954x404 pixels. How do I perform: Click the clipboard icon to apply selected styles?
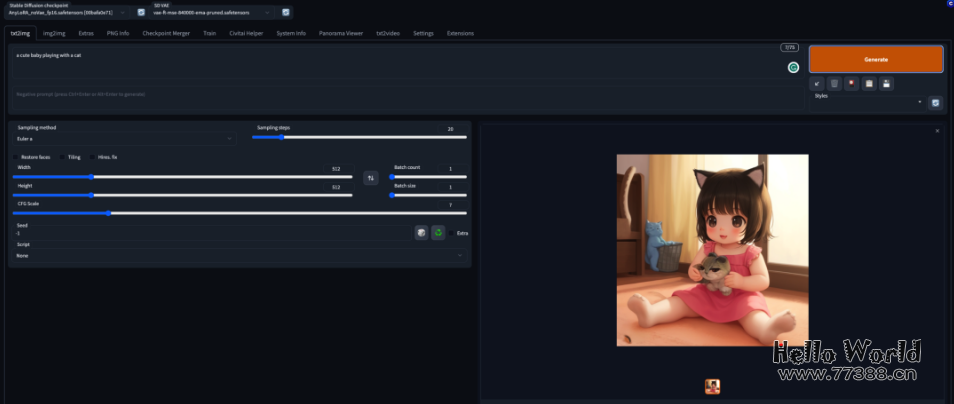tap(869, 83)
